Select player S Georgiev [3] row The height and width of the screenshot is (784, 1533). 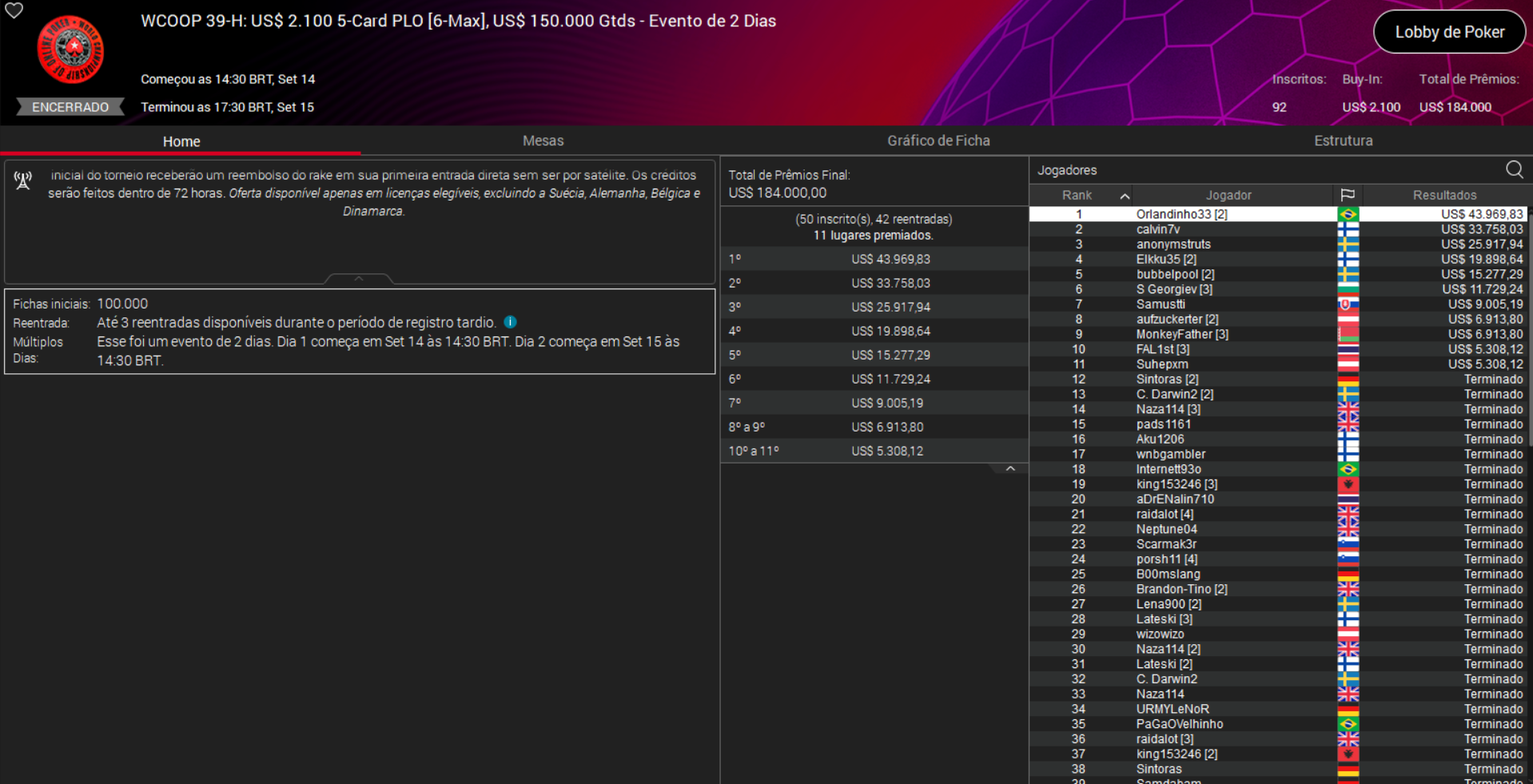point(1278,289)
